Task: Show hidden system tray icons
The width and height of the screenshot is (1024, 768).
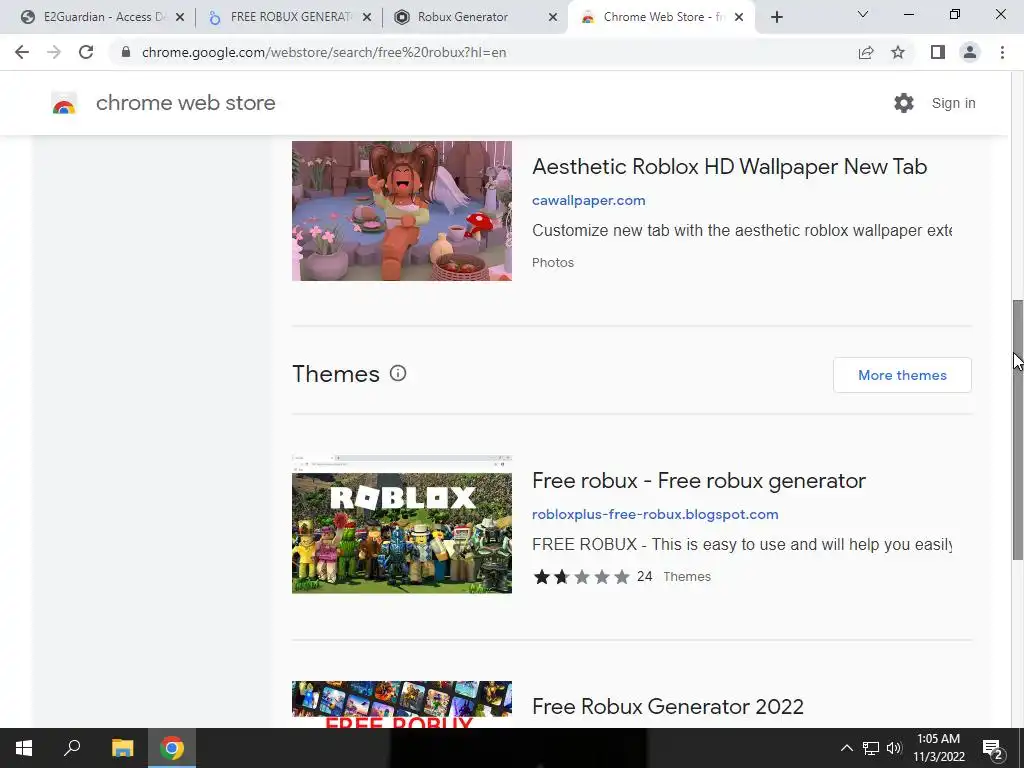Action: click(846, 748)
